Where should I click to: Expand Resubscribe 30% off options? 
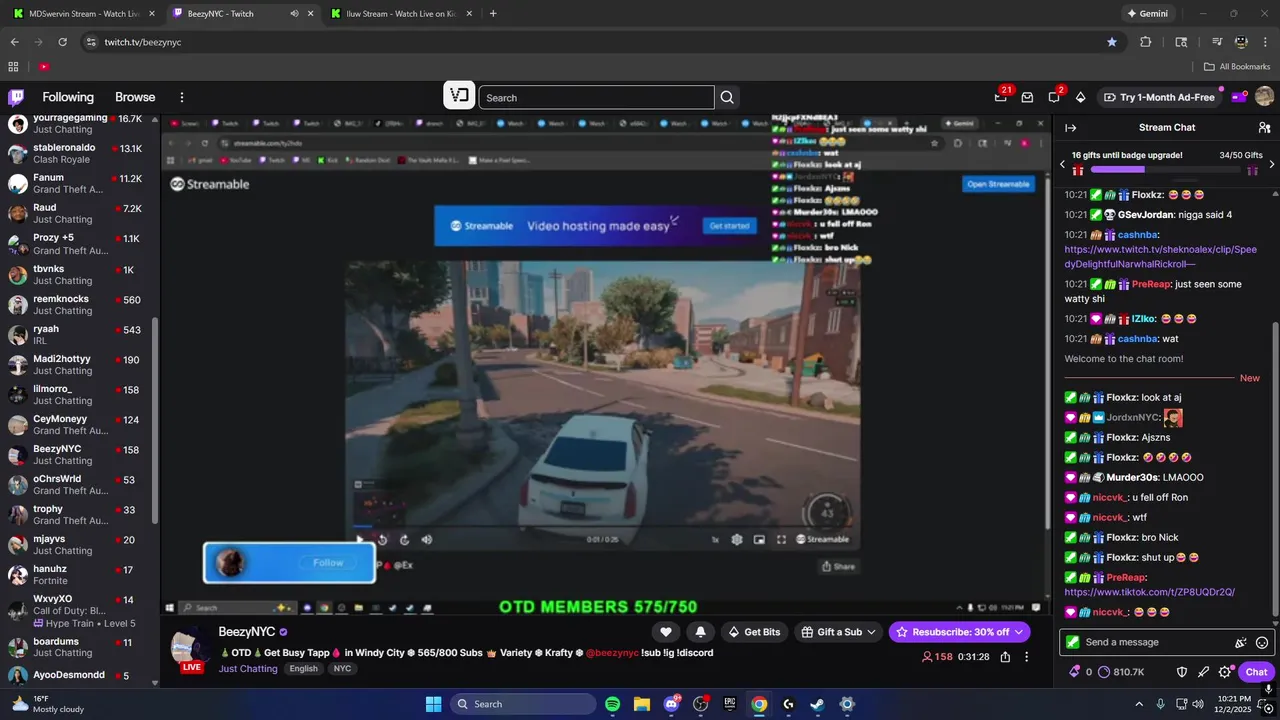pos(1019,632)
